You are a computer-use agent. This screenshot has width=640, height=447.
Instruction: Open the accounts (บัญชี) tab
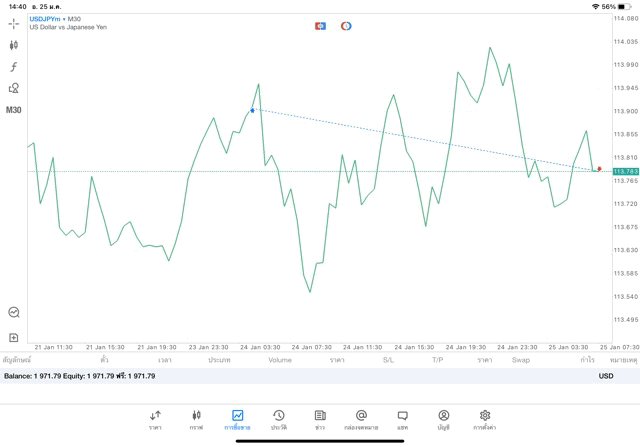point(443,419)
